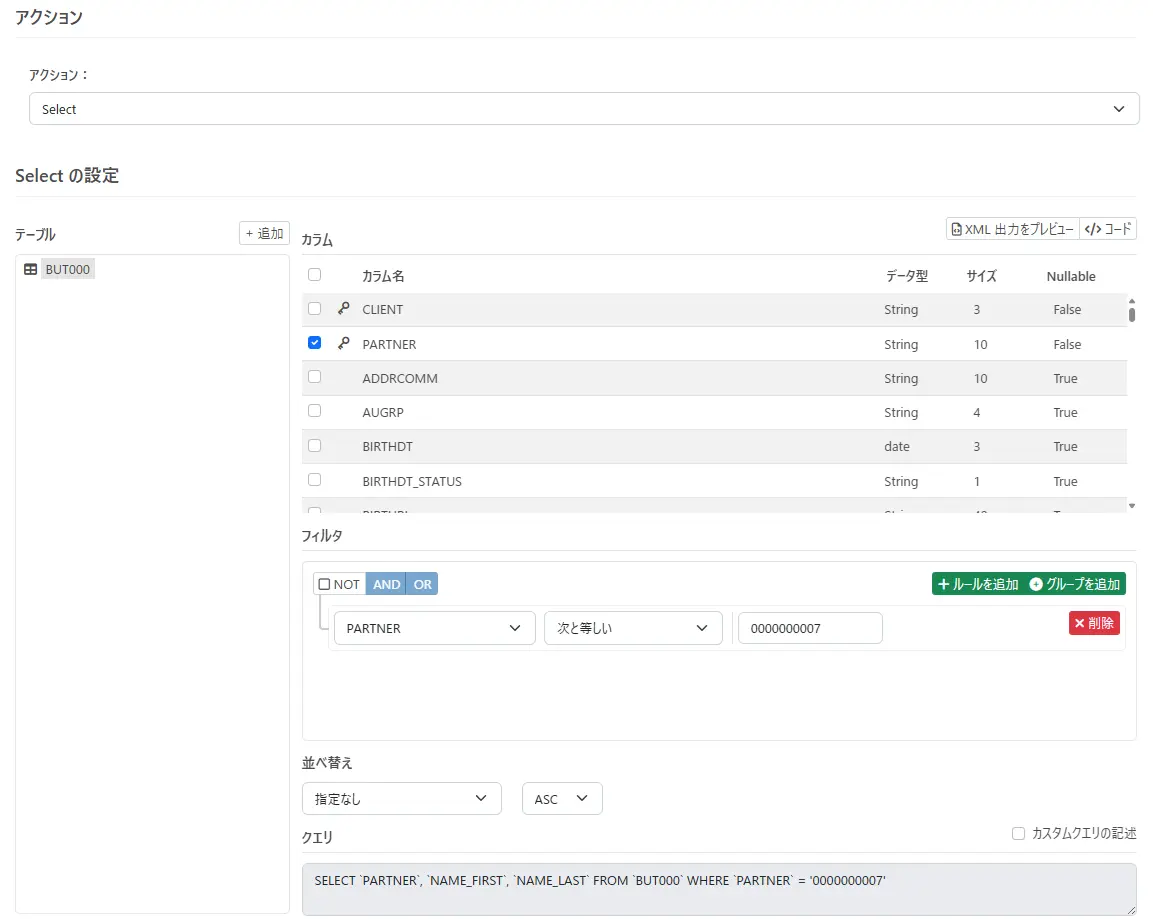Click the PARTNER row name text
1153x919 pixels.
(x=389, y=344)
